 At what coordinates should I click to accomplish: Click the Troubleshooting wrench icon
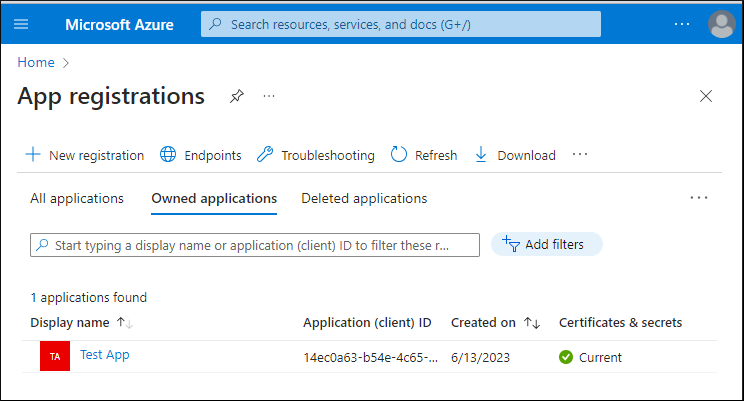click(x=265, y=154)
